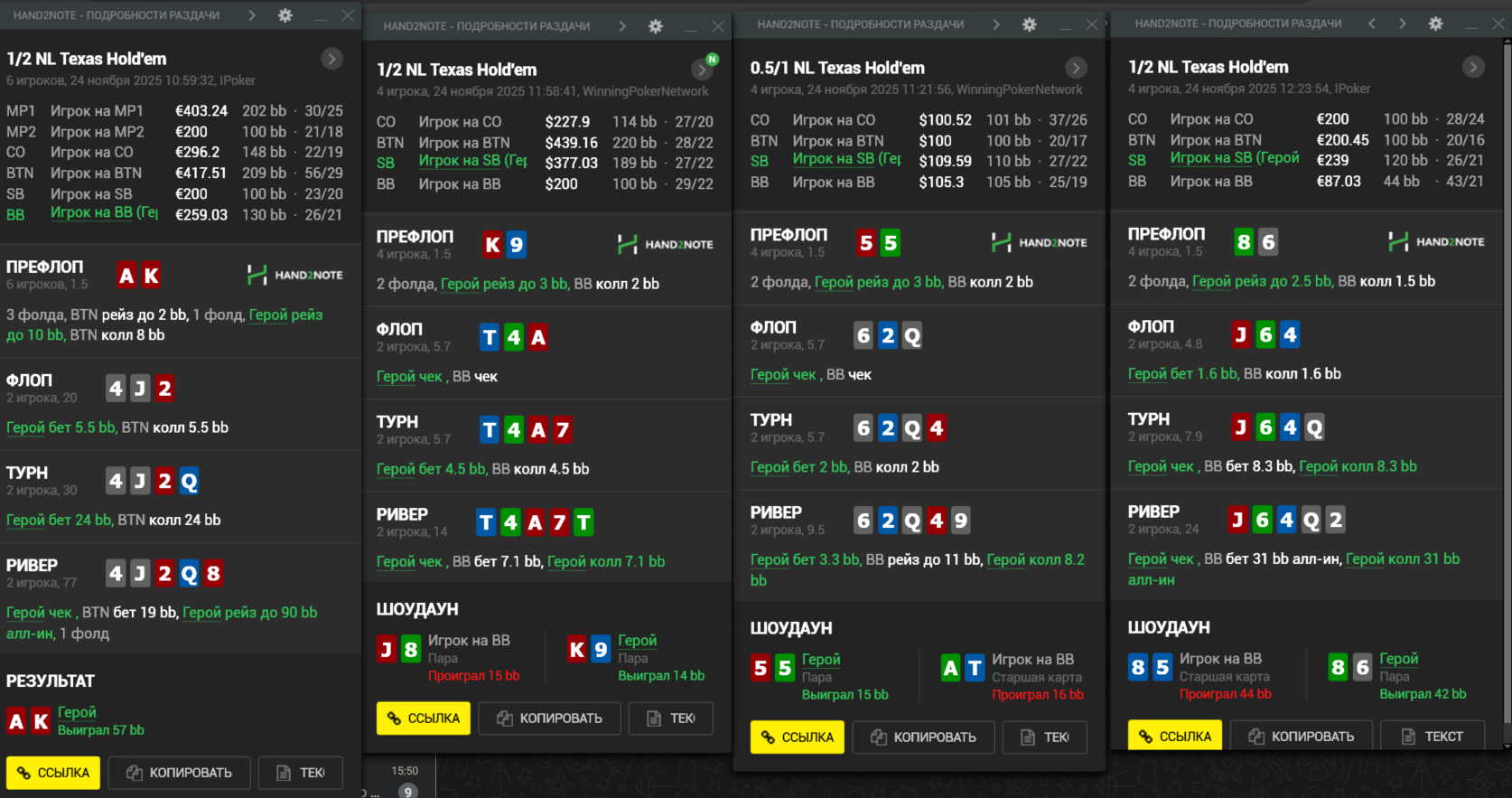This screenshot has height=798, width=1512.
Task: Click the Герой link beside Выиграл 14 bb
Action: tap(637, 640)
